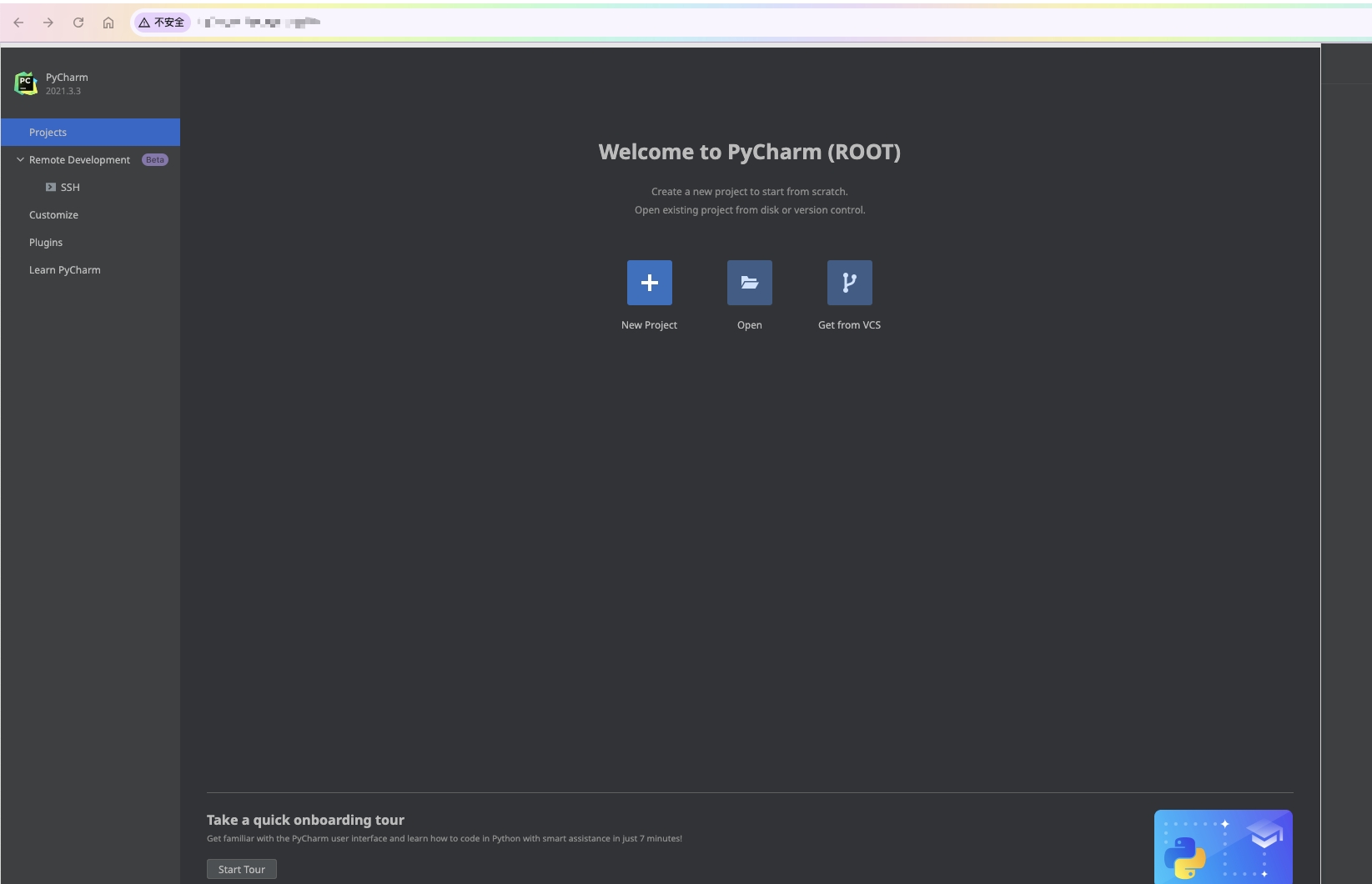Open the Customize section
Screen dimensions: 1372x884
pyautogui.click(x=53, y=215)
